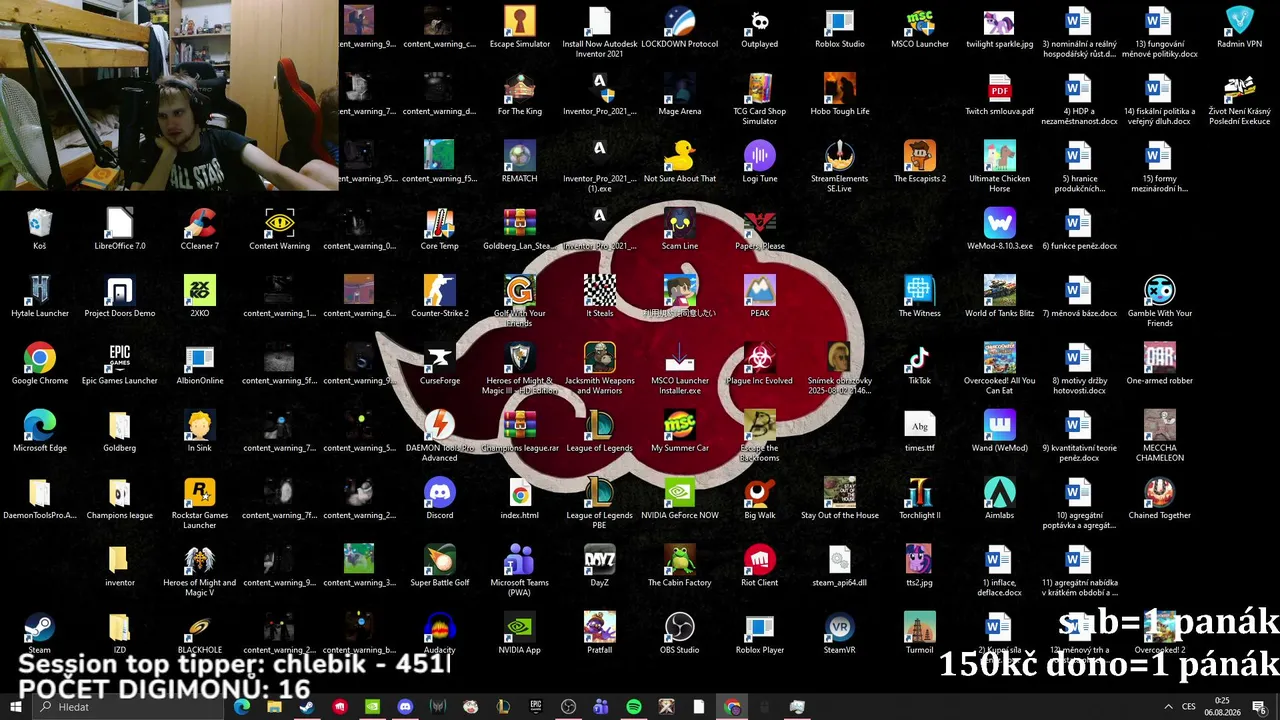Open the Logi Tune shortcut
1280x720 pixels.
759,162
